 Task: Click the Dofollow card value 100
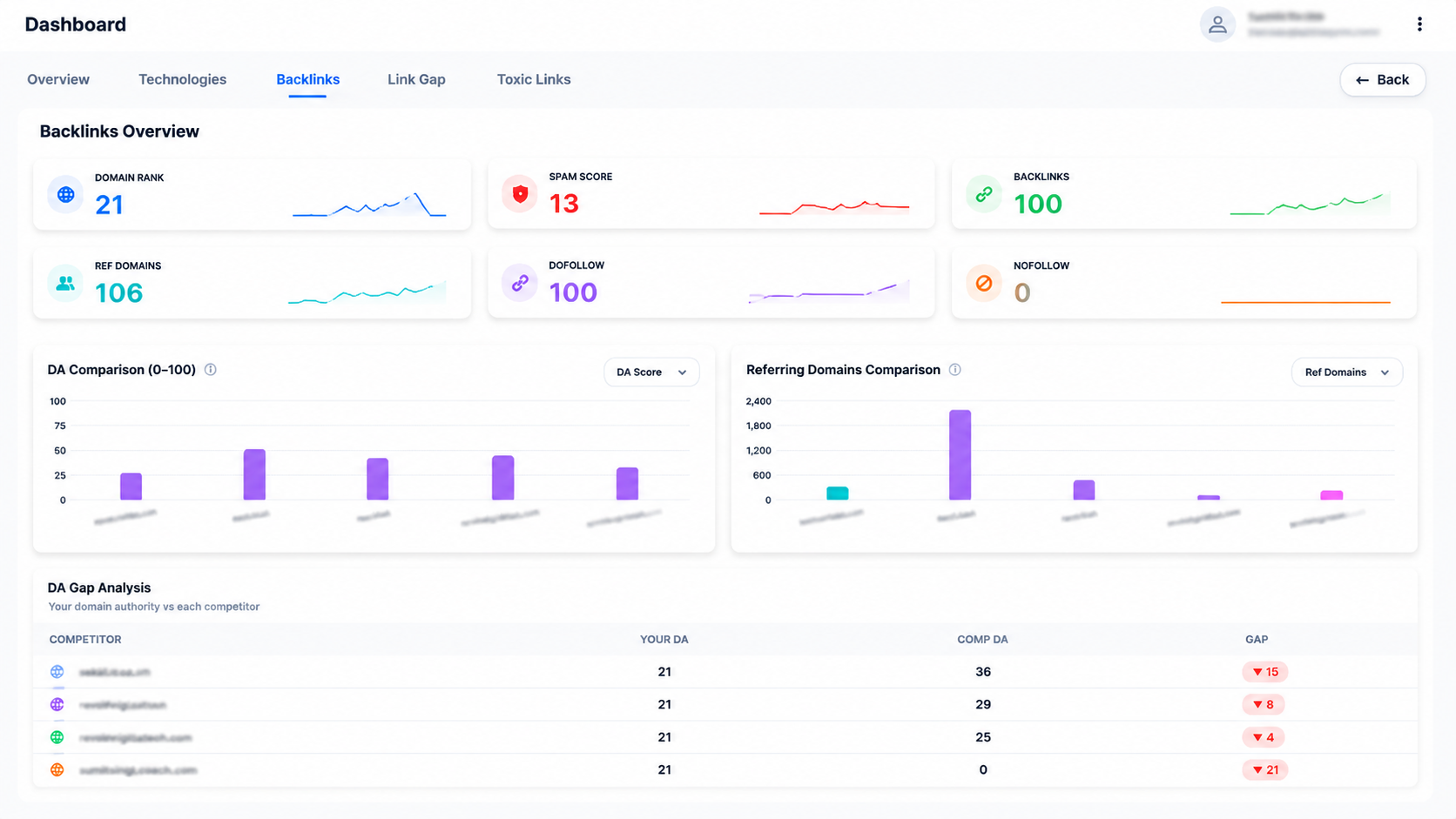[x=573, y=292]
